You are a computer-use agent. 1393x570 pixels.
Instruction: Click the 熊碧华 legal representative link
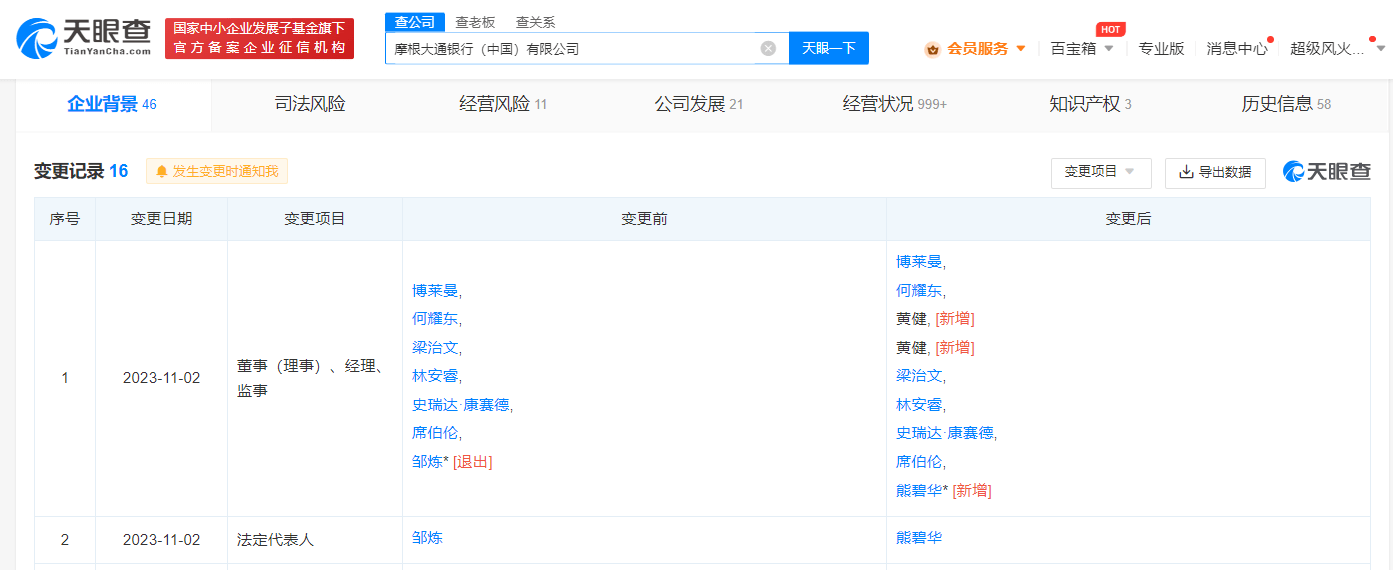tap(919, 538)
